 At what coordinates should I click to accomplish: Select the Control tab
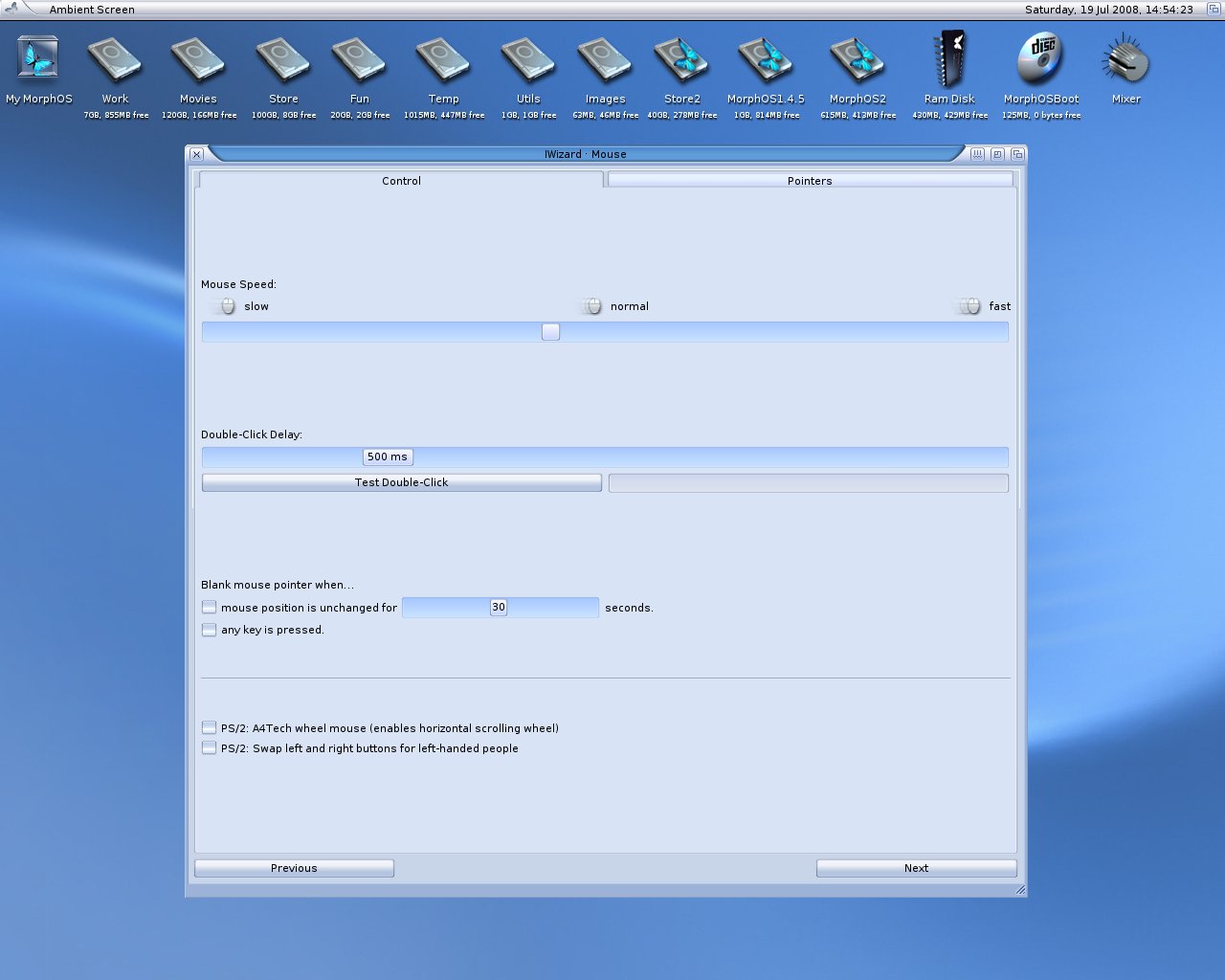tap(401, 180)
